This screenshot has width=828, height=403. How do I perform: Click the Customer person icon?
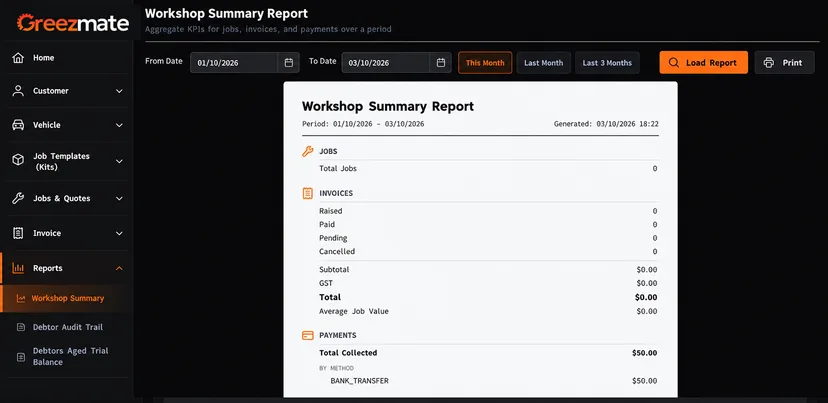click(x=18, y=91)
